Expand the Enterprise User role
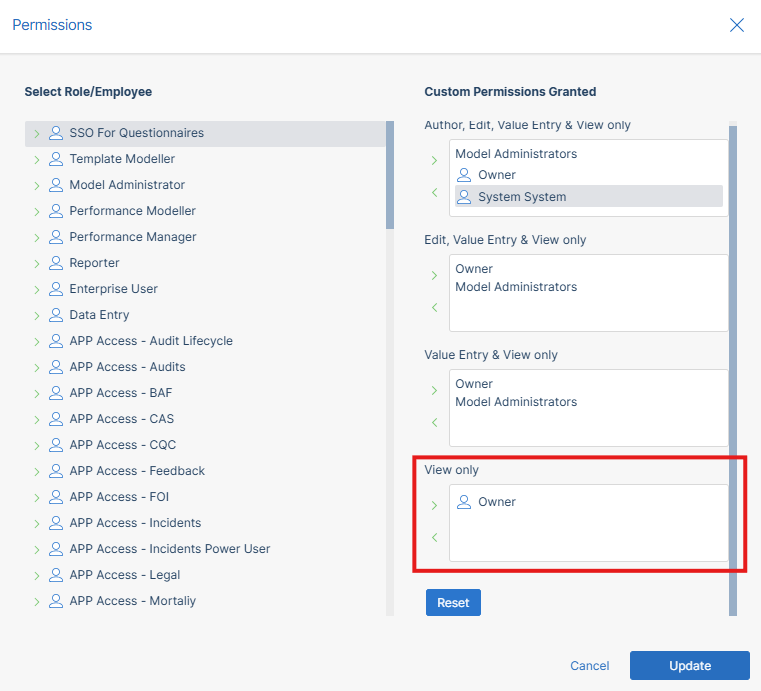Image resolution: width=761 pixels, height=691 pixels. pyautogui.click(x=37, y=290)
